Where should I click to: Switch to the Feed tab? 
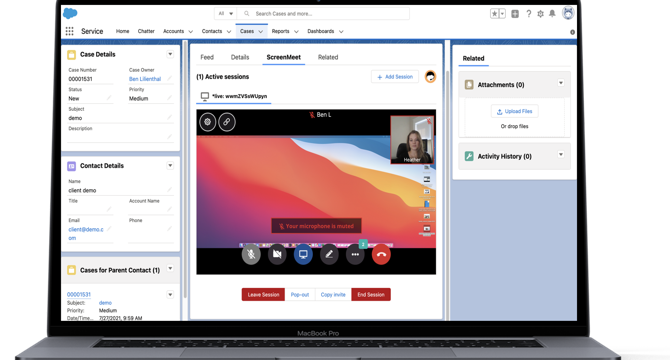(207, 57)
